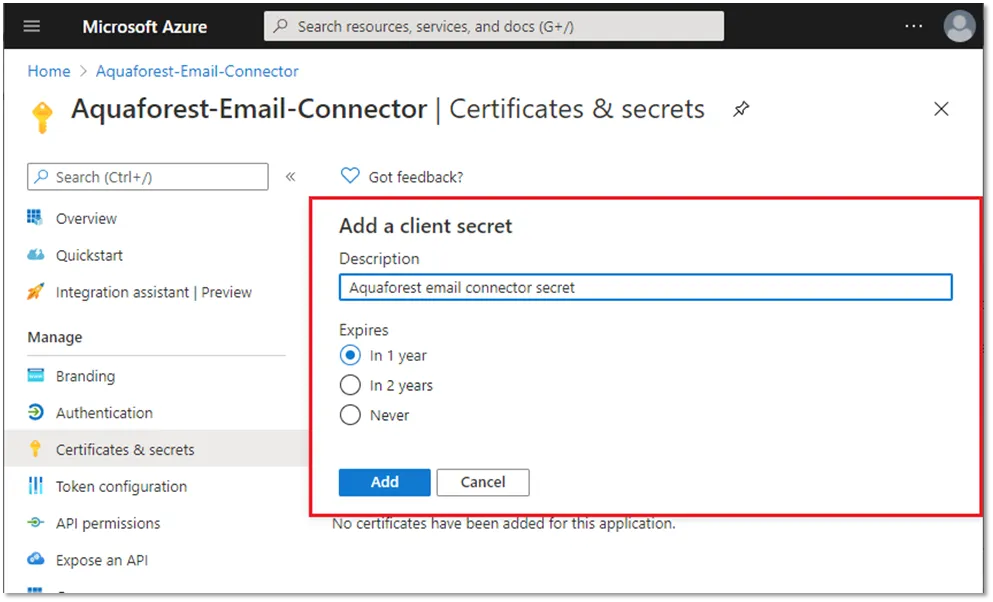This screenshot has width=993, height=602.
Task: Navigate to the Home breadcrumb link
Action: [49, 71]
